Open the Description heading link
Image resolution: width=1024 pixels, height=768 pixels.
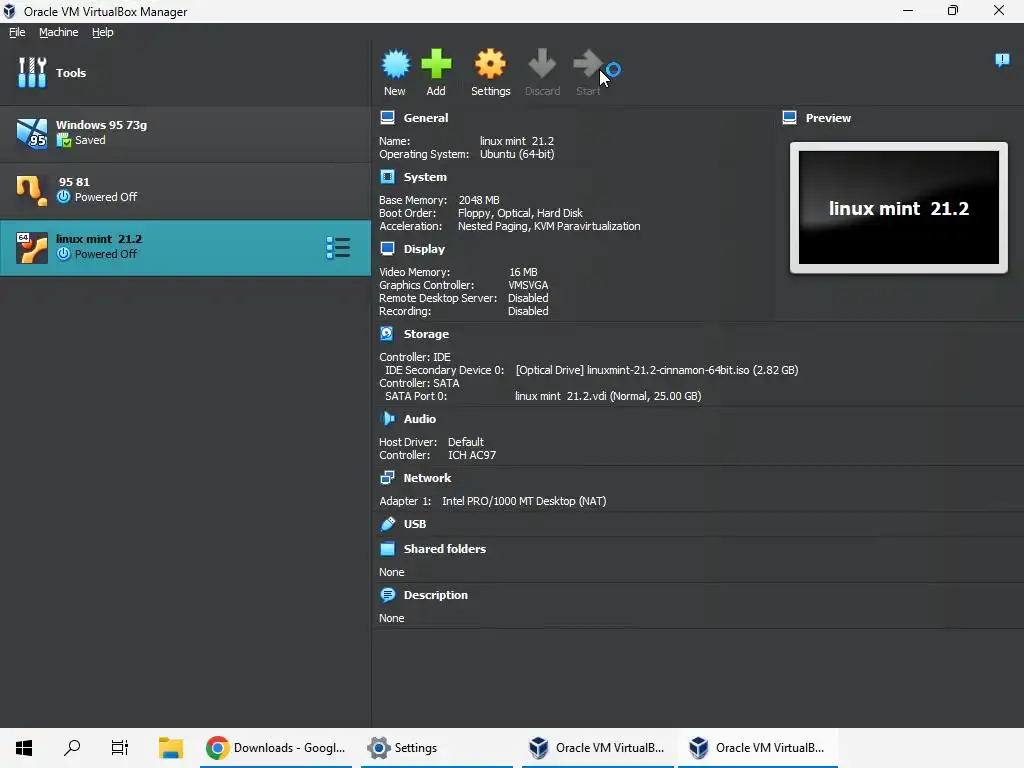436,595
